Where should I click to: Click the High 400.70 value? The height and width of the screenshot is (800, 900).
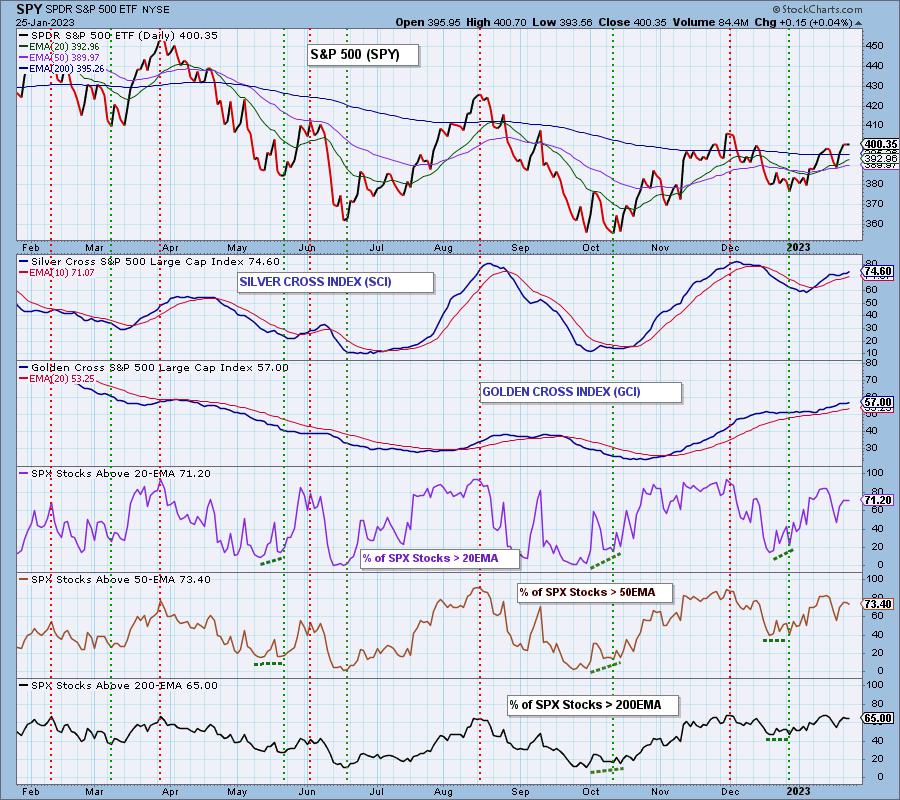coord(496,22)
